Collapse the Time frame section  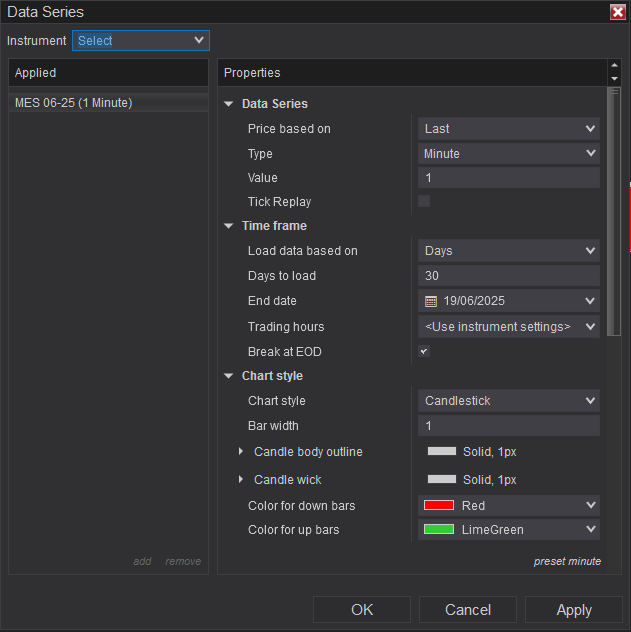point(228,226)
